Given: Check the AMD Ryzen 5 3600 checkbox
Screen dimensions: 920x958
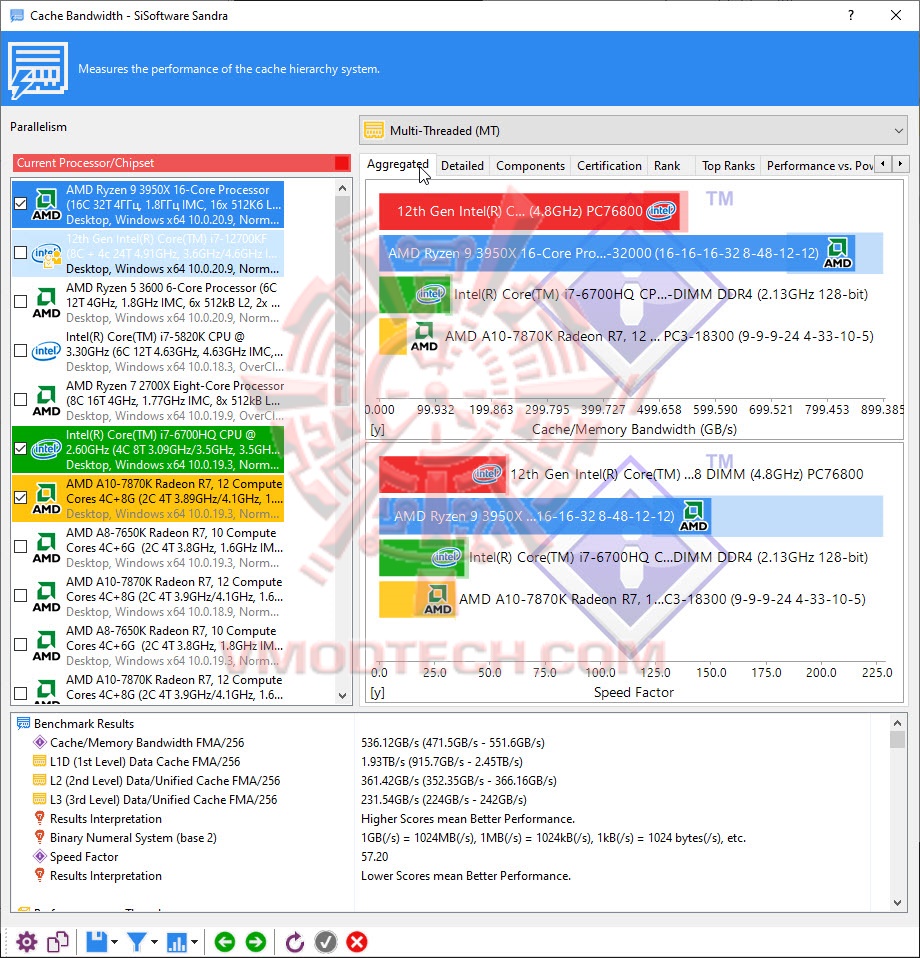Looking at the screenshot, I should [x=20, y=301].
